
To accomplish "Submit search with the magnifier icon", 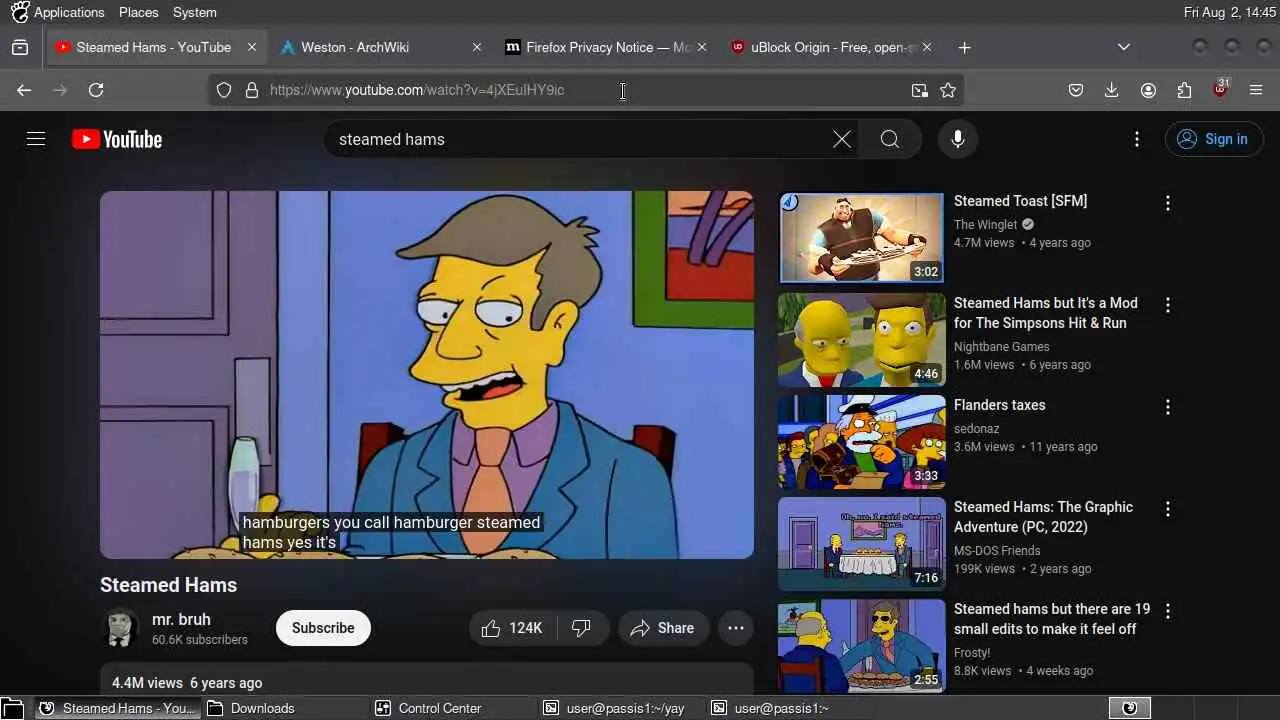I will tap(890, 139).
